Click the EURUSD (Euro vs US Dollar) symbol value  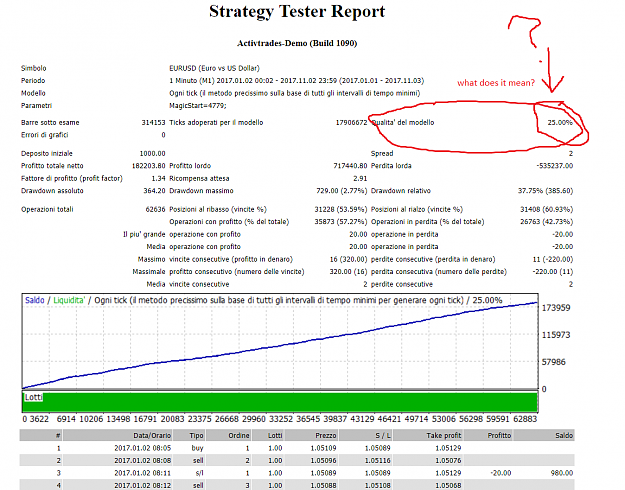click(x=214, y=68)
